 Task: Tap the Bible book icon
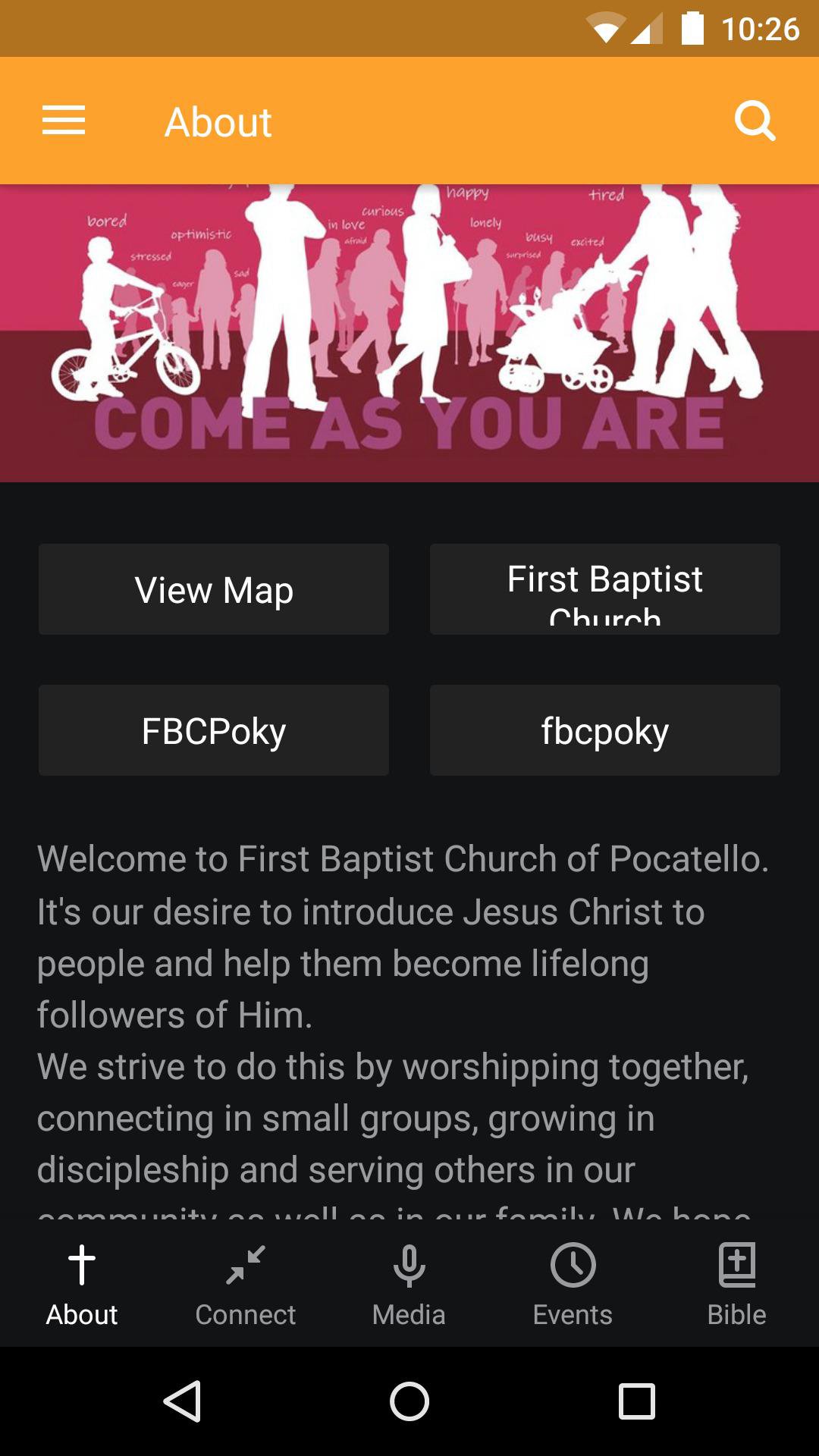pyautogui.click(x=736, y=1265)
